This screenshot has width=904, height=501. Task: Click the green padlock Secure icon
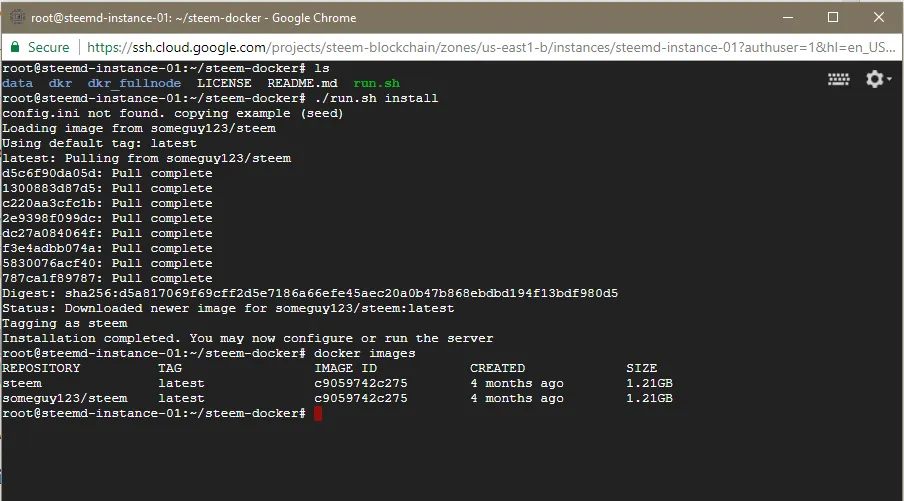pos(15,47)
